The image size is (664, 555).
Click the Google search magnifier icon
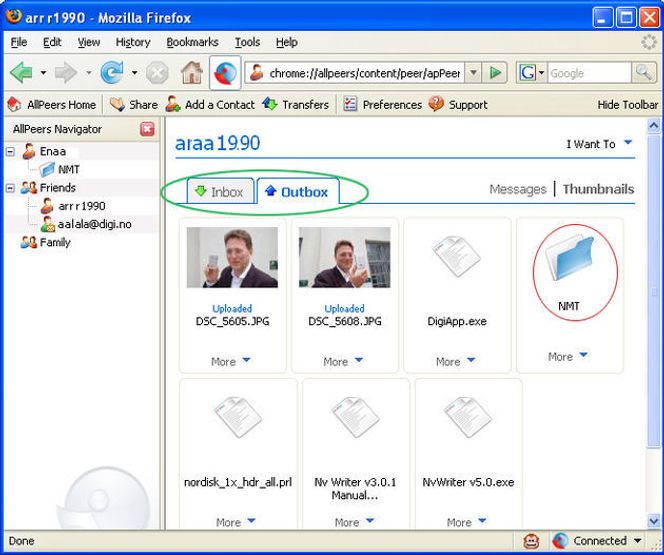(x=644, y=73)
